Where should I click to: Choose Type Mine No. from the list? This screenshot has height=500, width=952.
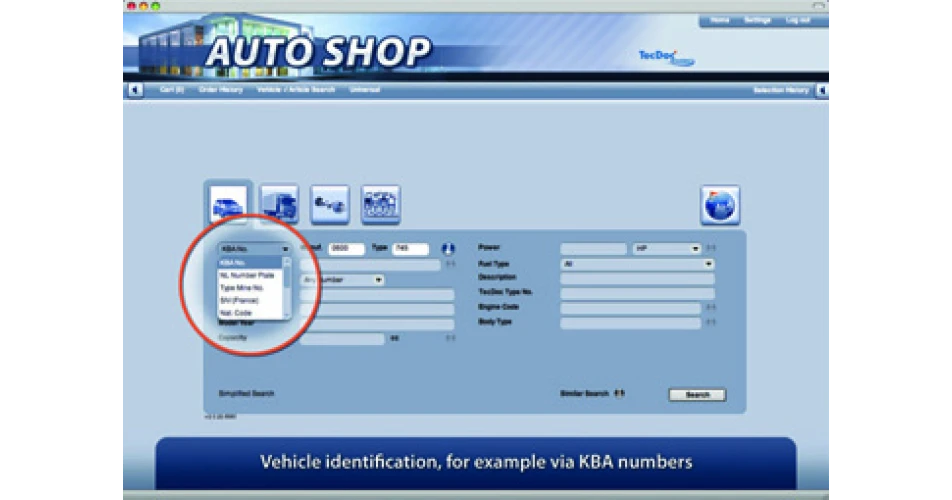coord(250,288)
